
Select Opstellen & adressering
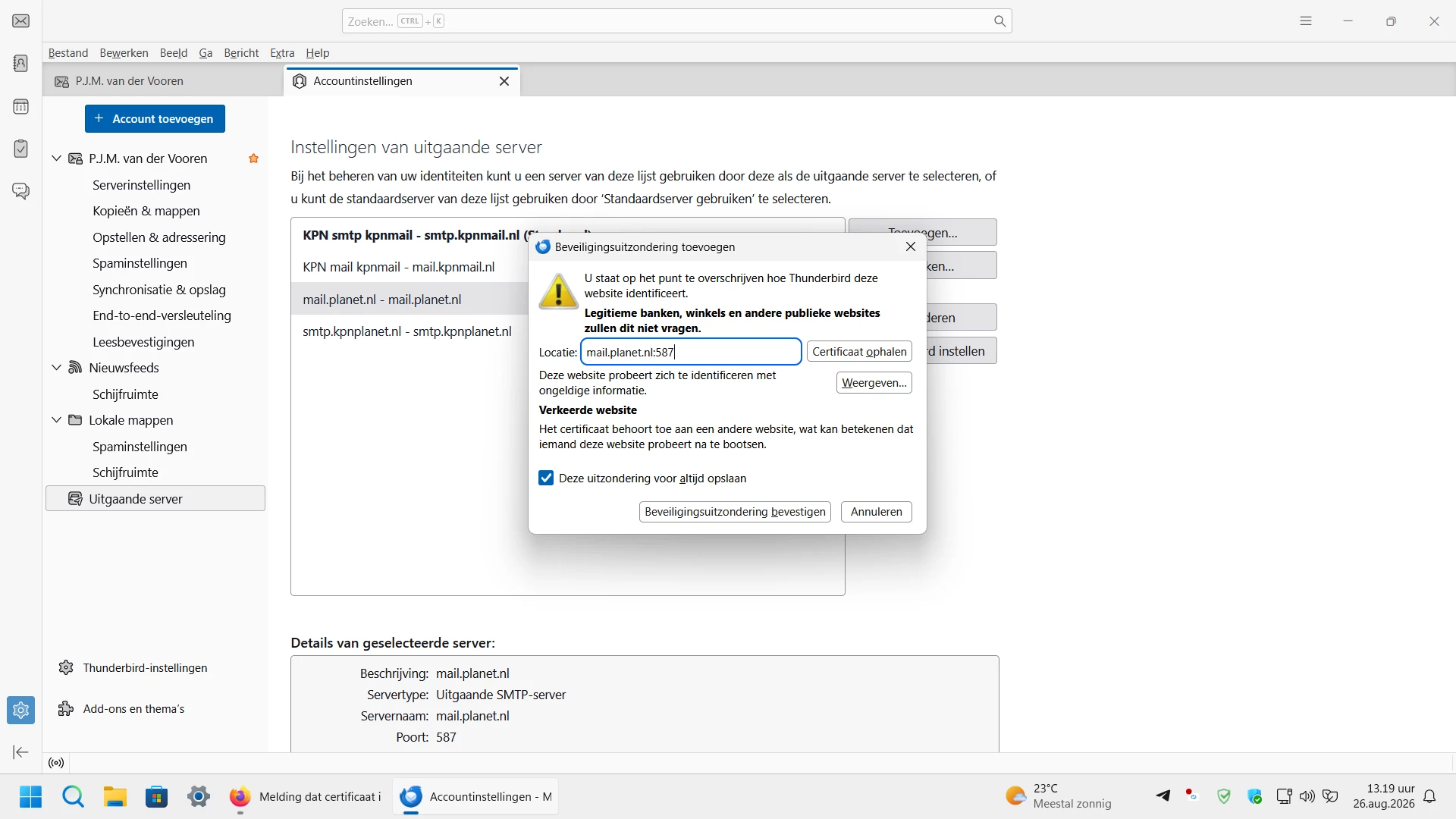(x=159, y=237)
